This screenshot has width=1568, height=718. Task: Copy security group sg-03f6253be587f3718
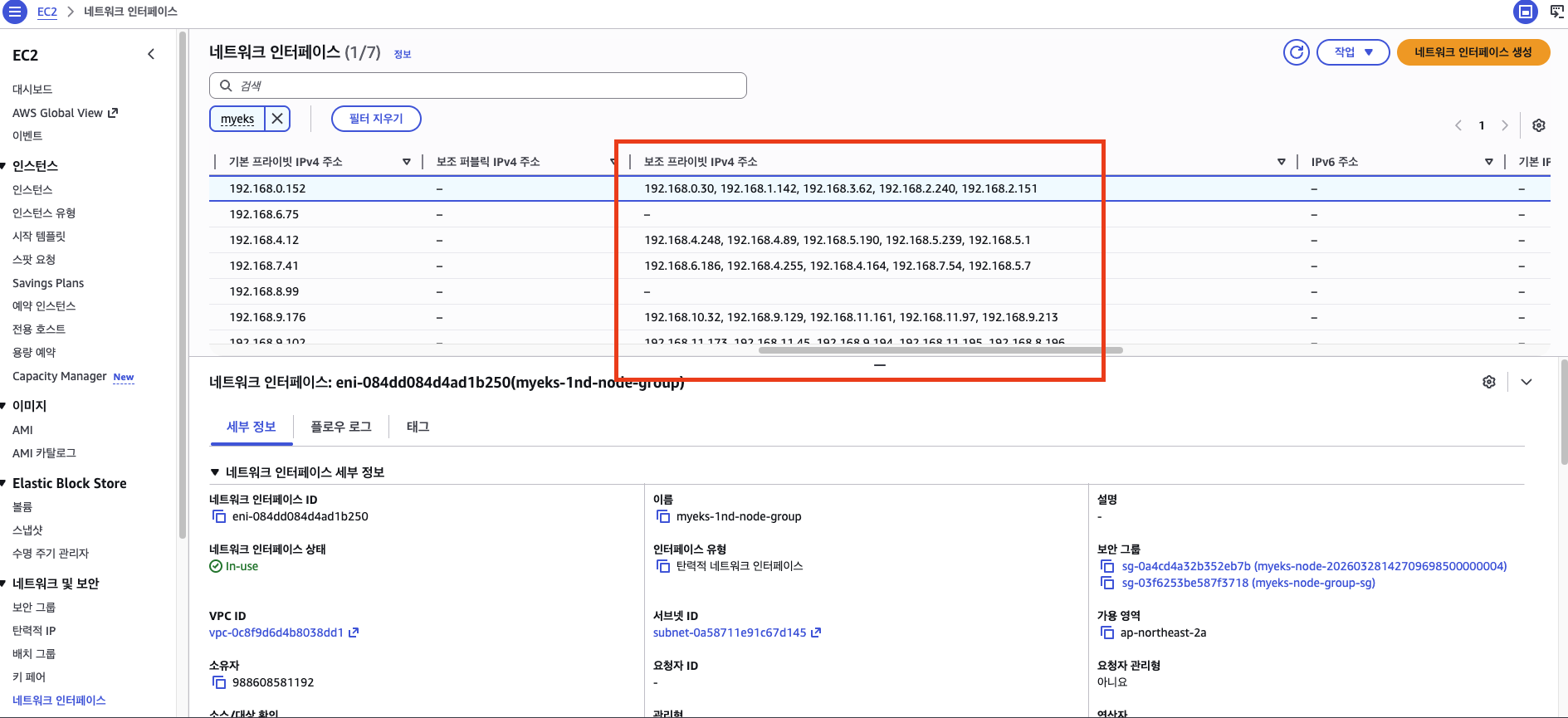coord(1107,583)
